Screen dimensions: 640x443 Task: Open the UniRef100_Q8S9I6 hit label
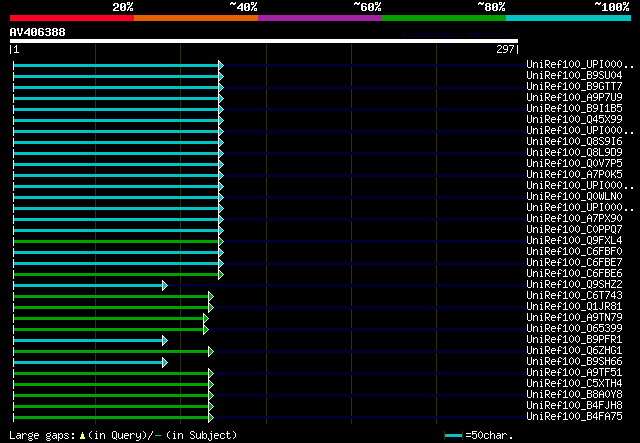574,141
